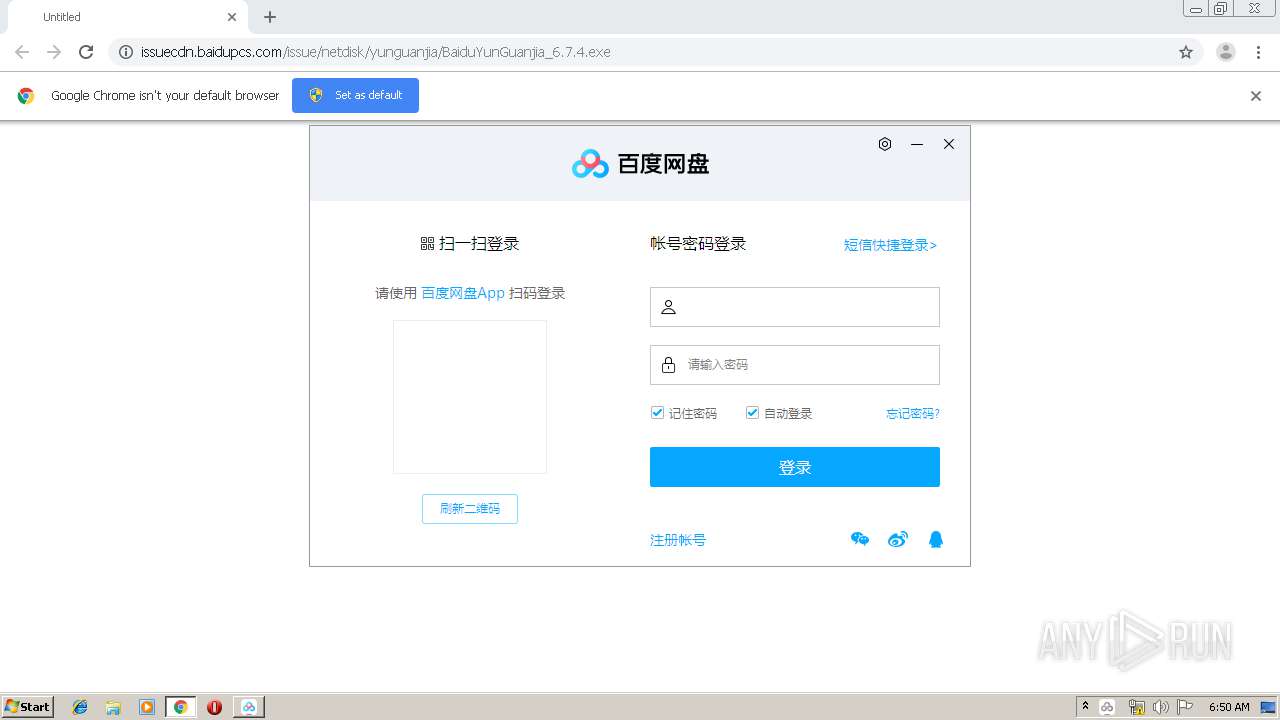Click the user icon in the account field

click(669, 307)
